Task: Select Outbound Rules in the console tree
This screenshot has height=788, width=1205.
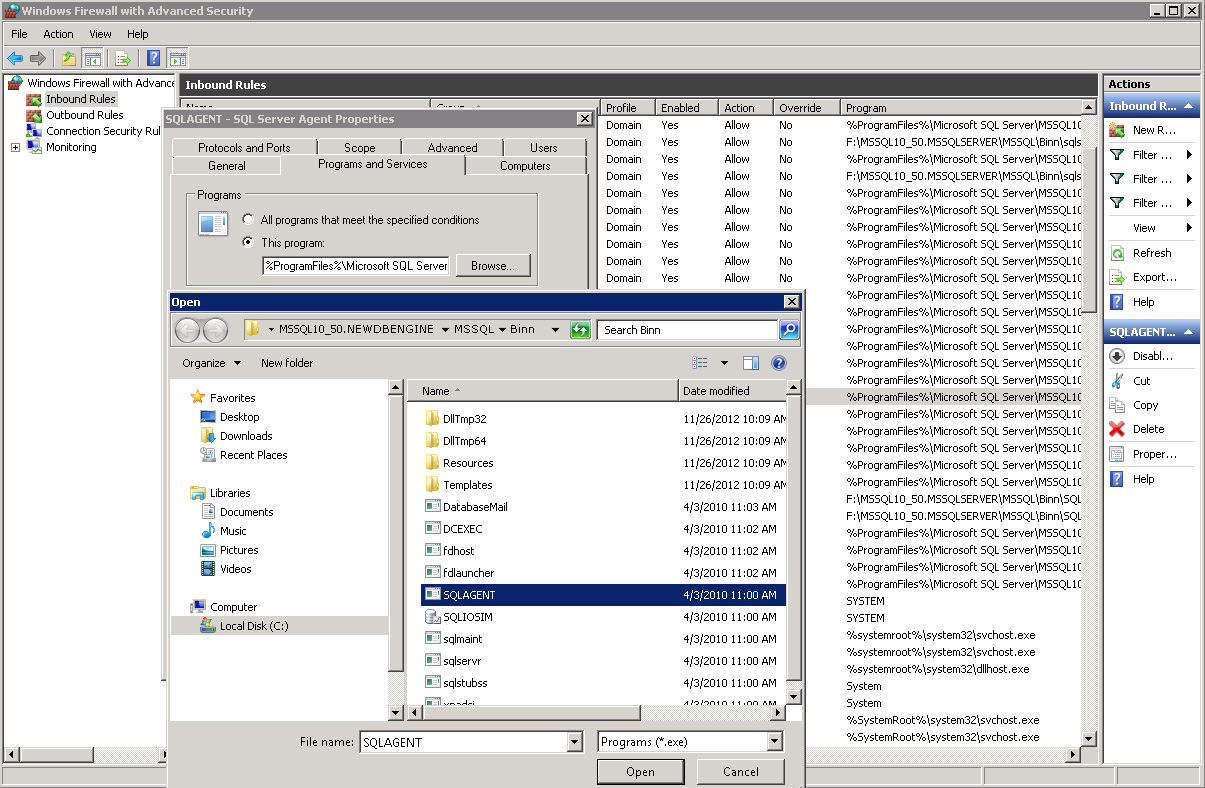Action: tap(85, 115)
